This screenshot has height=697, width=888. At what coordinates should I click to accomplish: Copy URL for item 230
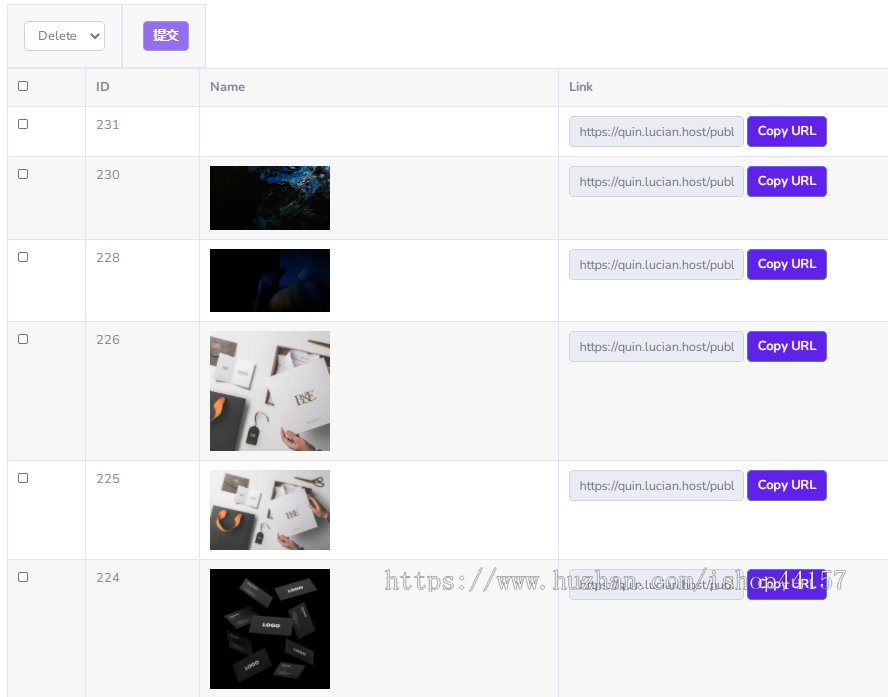click(787, 181)
